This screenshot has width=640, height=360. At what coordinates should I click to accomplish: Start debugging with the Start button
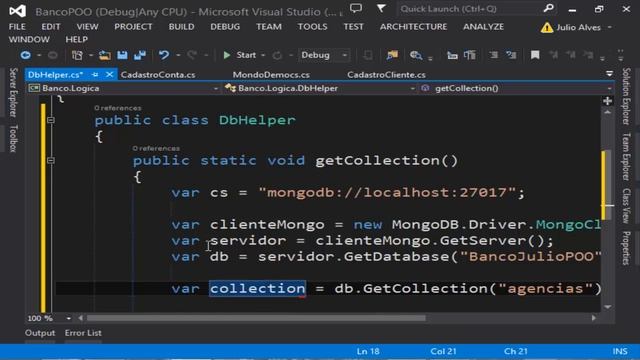click(240, 55)
